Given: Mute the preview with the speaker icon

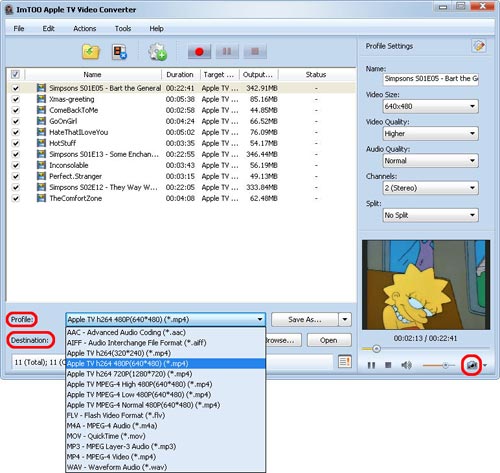Looking at the screenshot, I should 406,365.
